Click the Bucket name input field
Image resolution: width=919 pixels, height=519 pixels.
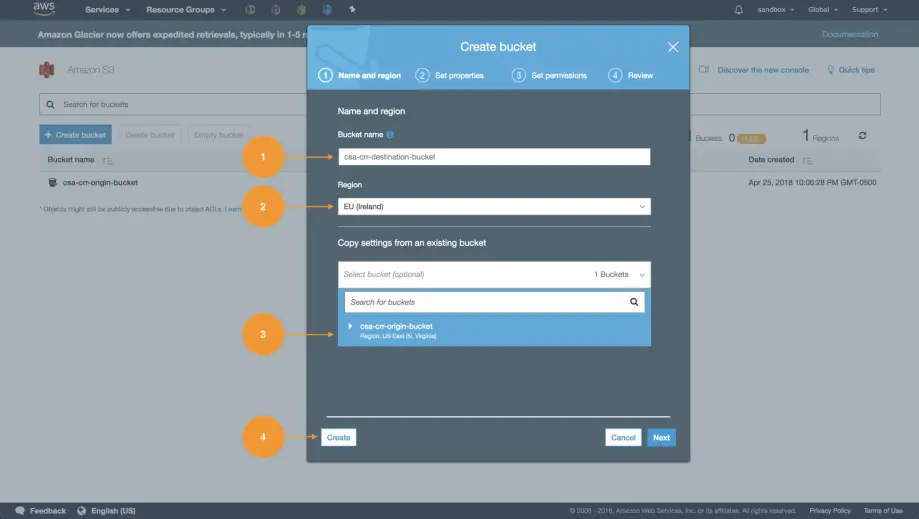tap(494, 157)
